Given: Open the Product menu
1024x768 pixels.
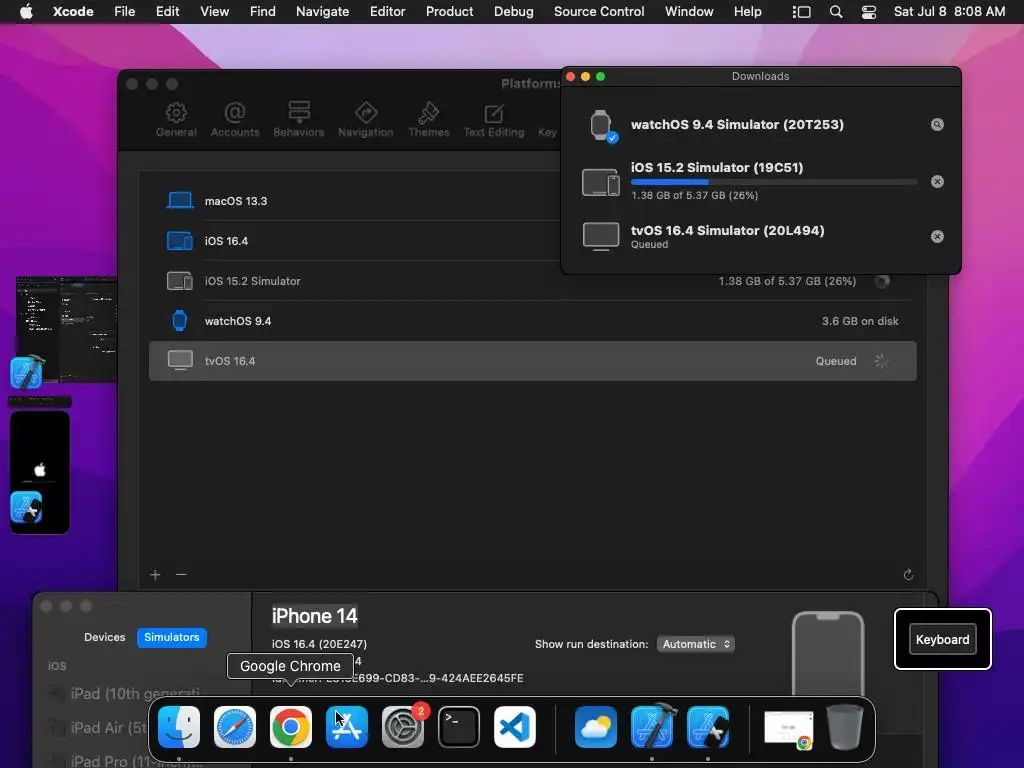Looking at the screenshot, I should [x=449, y=12].
